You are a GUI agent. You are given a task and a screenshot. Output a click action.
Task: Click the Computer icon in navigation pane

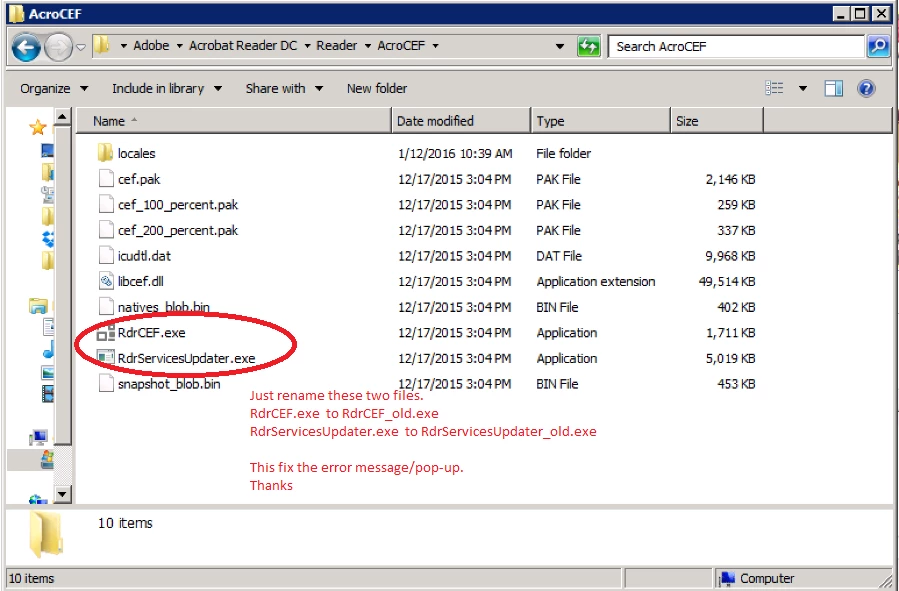38,438
